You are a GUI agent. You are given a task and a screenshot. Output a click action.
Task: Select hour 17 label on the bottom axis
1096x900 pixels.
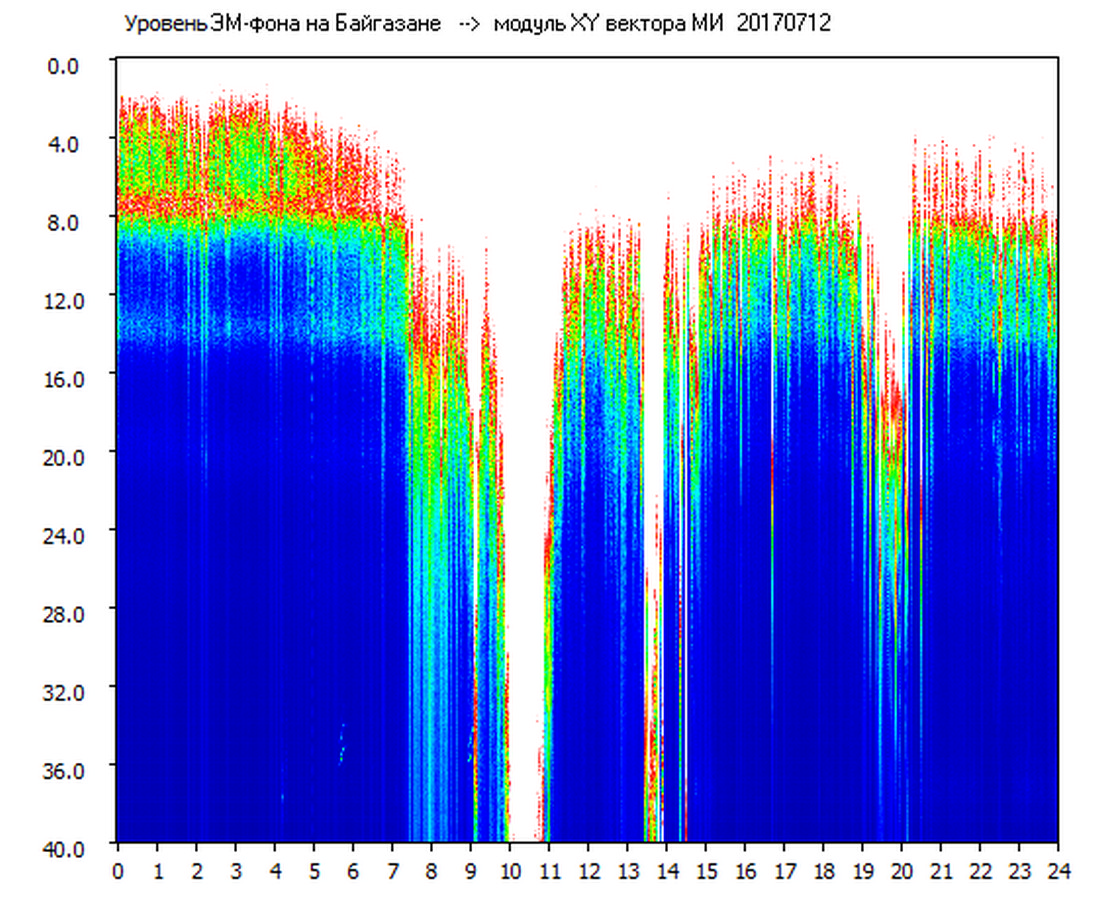tap(784, 870)
